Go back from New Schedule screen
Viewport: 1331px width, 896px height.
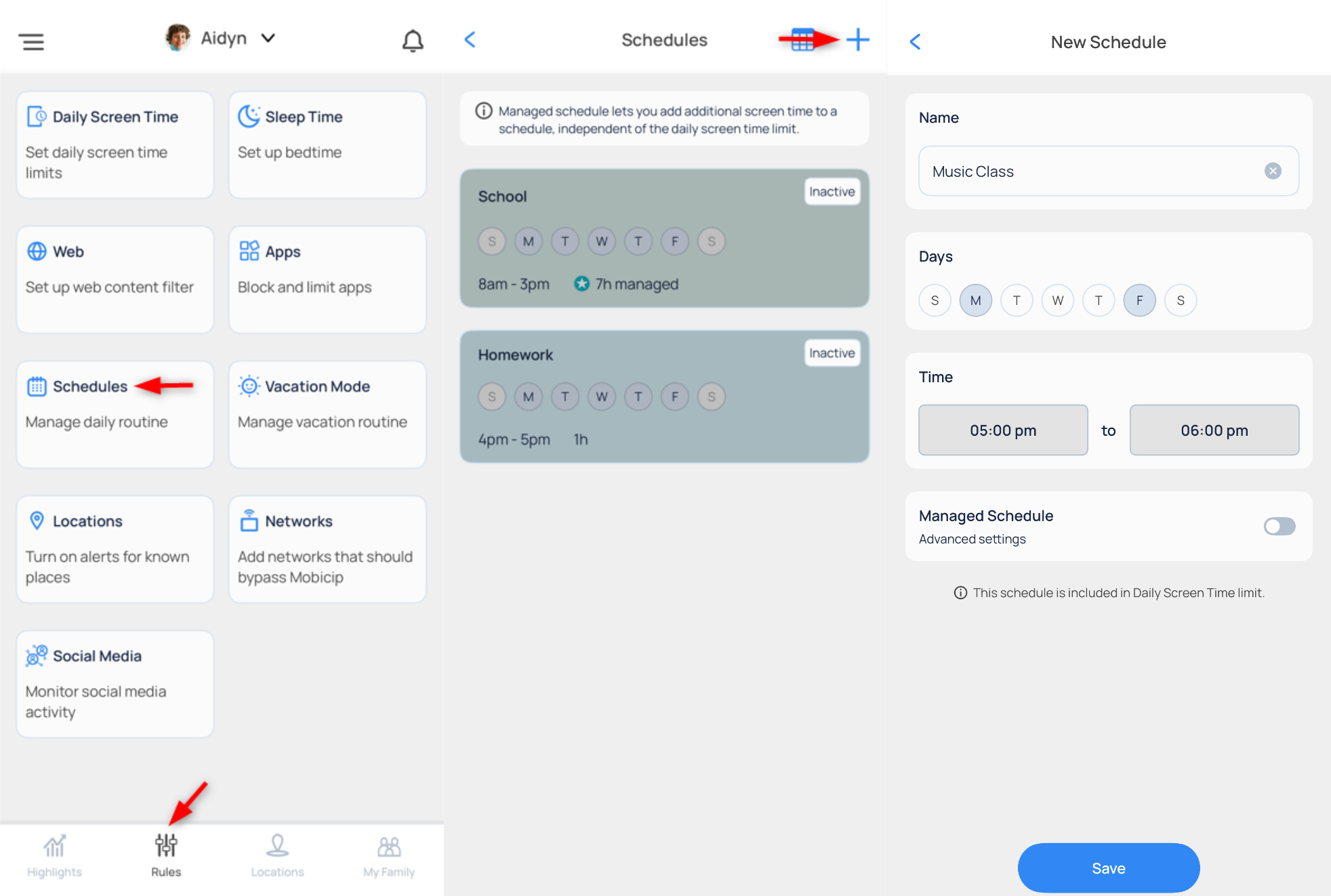pos(915,42)
